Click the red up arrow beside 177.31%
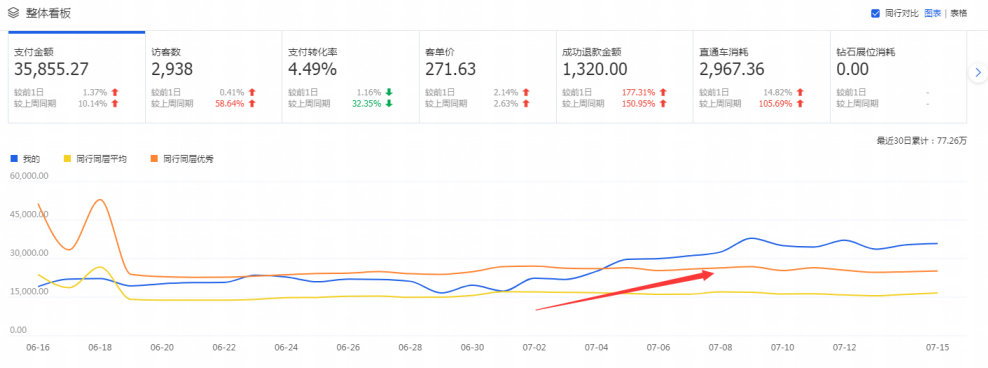Viewport: 988px width, 368px height. click(663, 92)
